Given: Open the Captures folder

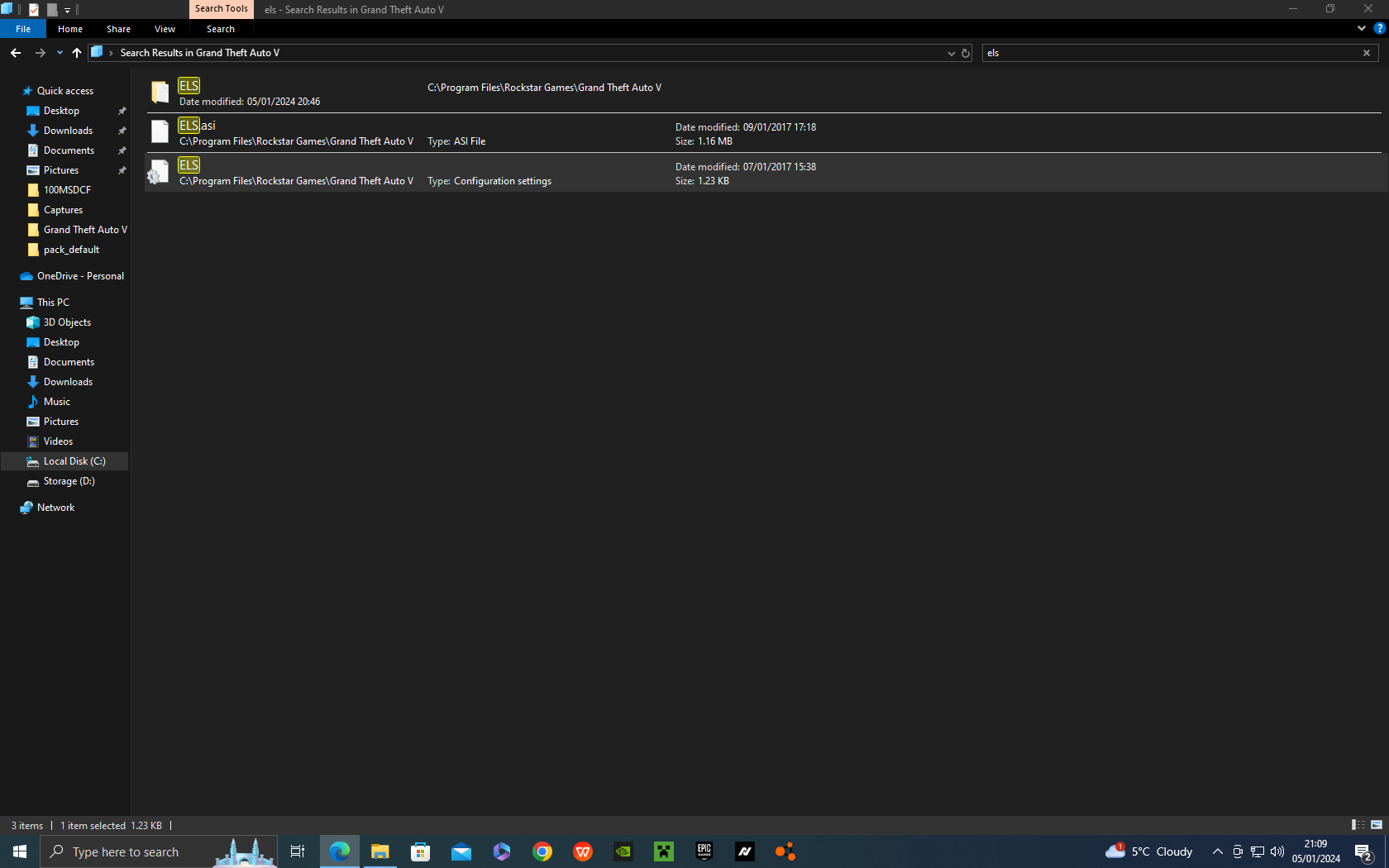Looking at the screenshot, I should pyautogui.click(x=63, y=210).
